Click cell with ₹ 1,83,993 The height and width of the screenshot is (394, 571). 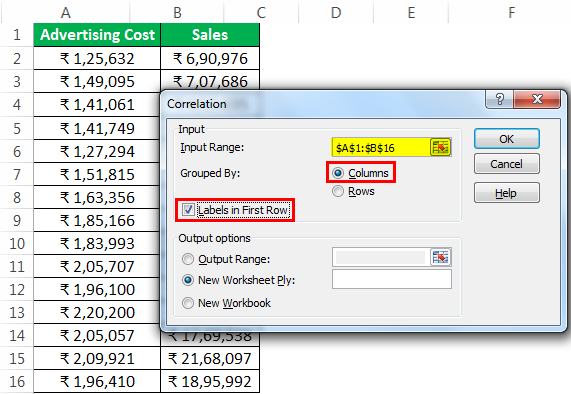97,243
